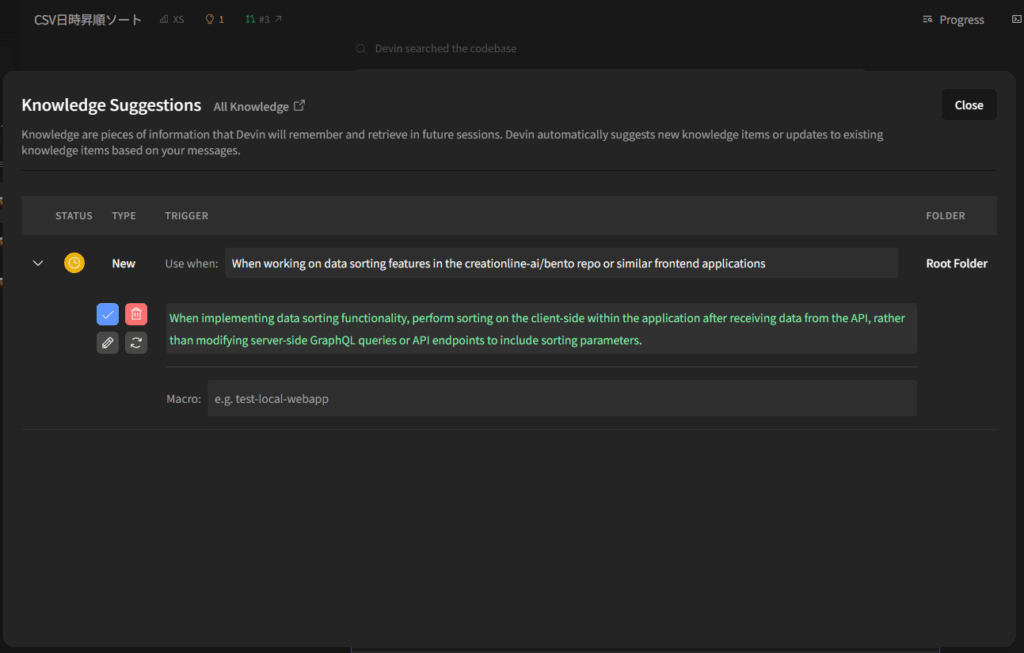Click the green knowledge content text box
Viewport: 1024px width, 653px height.
point(541,328)
